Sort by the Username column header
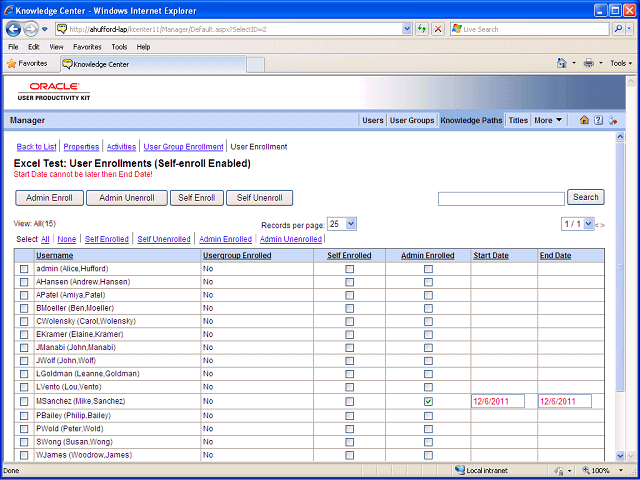Screen dimensions: 640x480 (x=55, y=256)
